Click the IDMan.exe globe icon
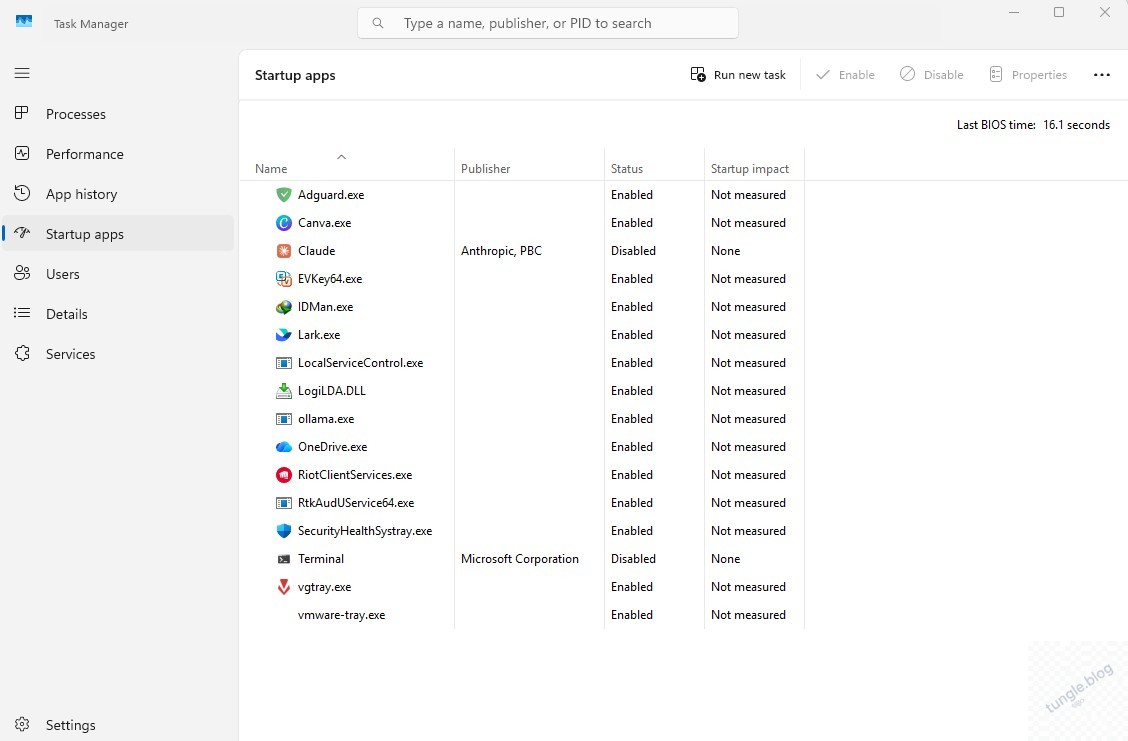Image resolution: width=1128 pixels, height=741 pixels. click(283, 306)
